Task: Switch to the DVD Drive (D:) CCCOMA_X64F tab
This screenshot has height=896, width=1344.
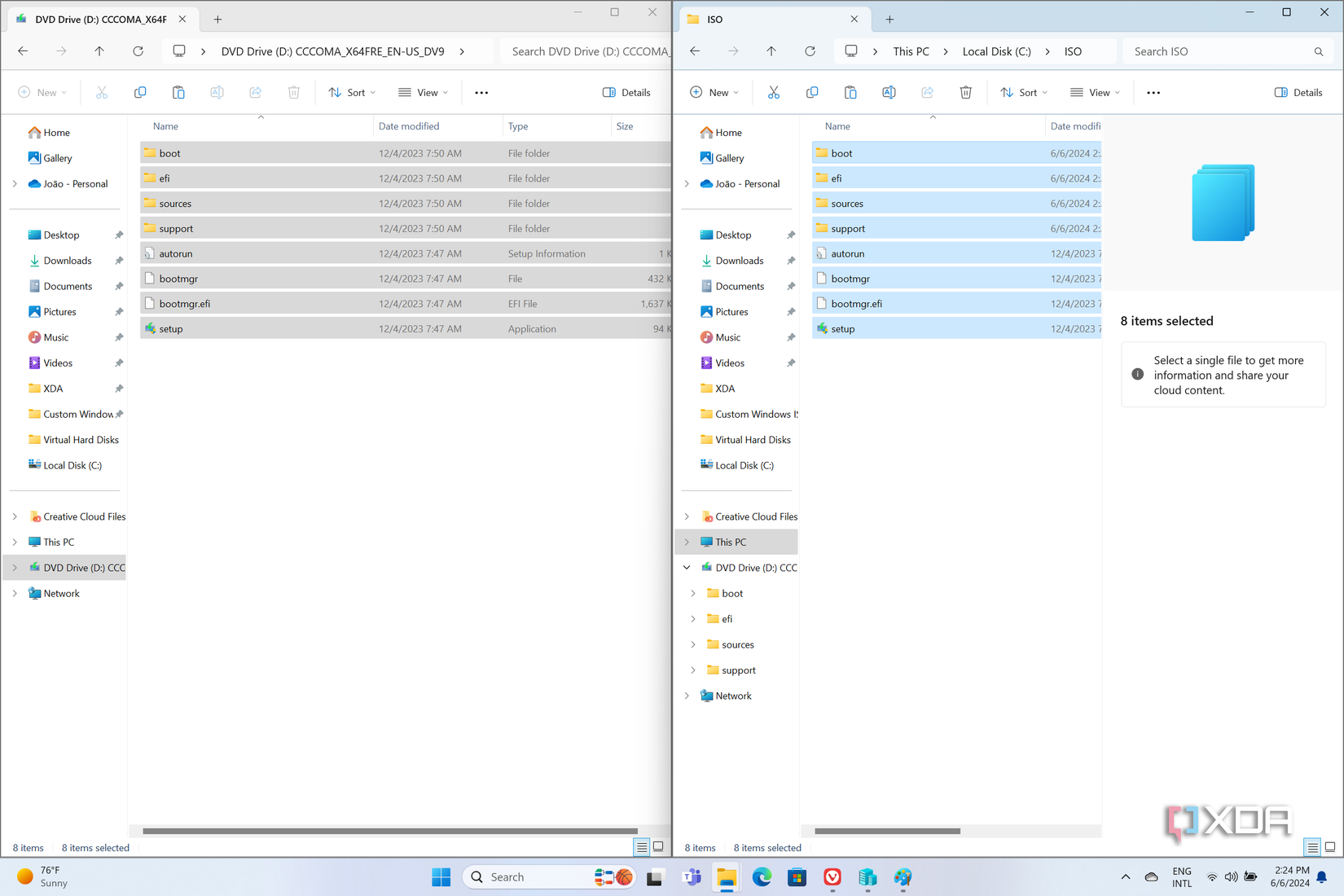Action: coord(98,18)
